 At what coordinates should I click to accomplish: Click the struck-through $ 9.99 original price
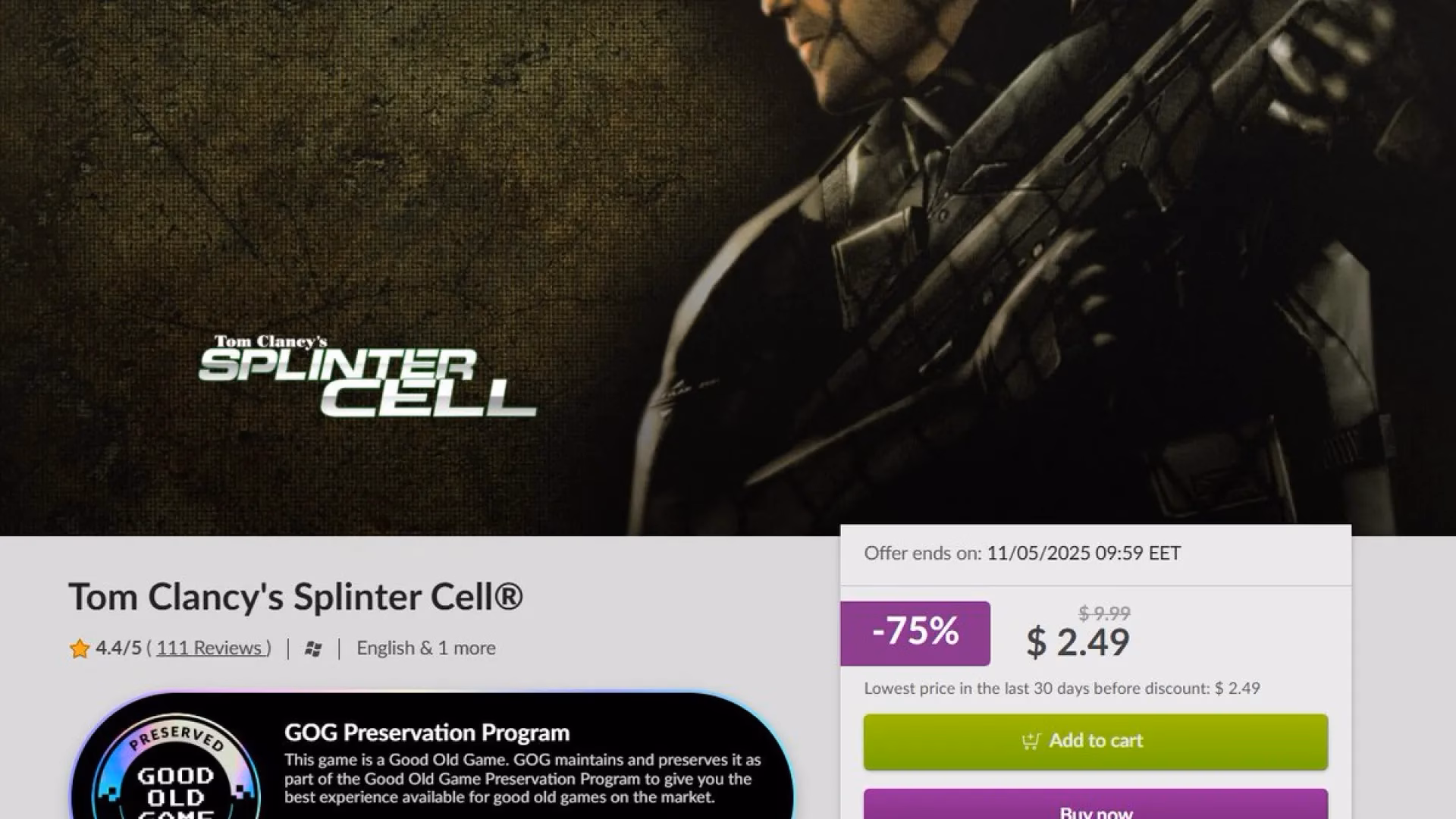pos(1104,613)
